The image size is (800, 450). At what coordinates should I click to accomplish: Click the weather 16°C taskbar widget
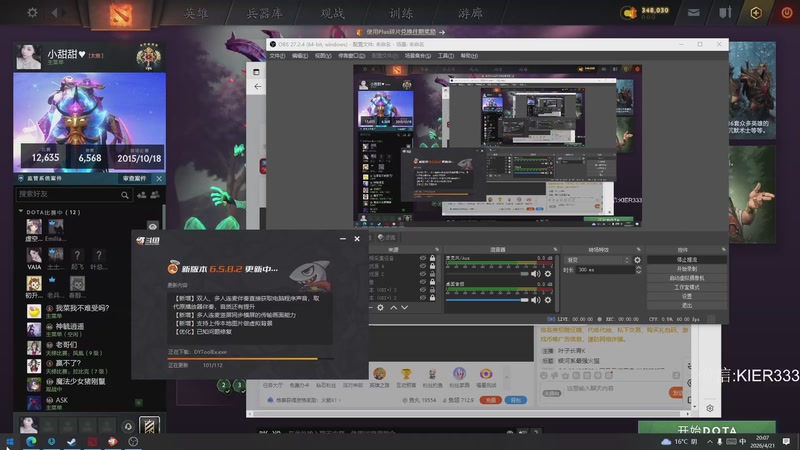[x=679, y=442]
